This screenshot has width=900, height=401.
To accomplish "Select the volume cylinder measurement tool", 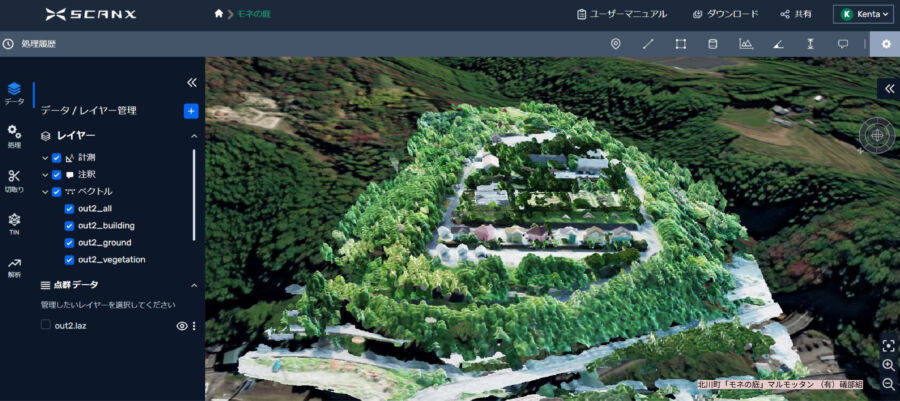I will click(712, 44).
